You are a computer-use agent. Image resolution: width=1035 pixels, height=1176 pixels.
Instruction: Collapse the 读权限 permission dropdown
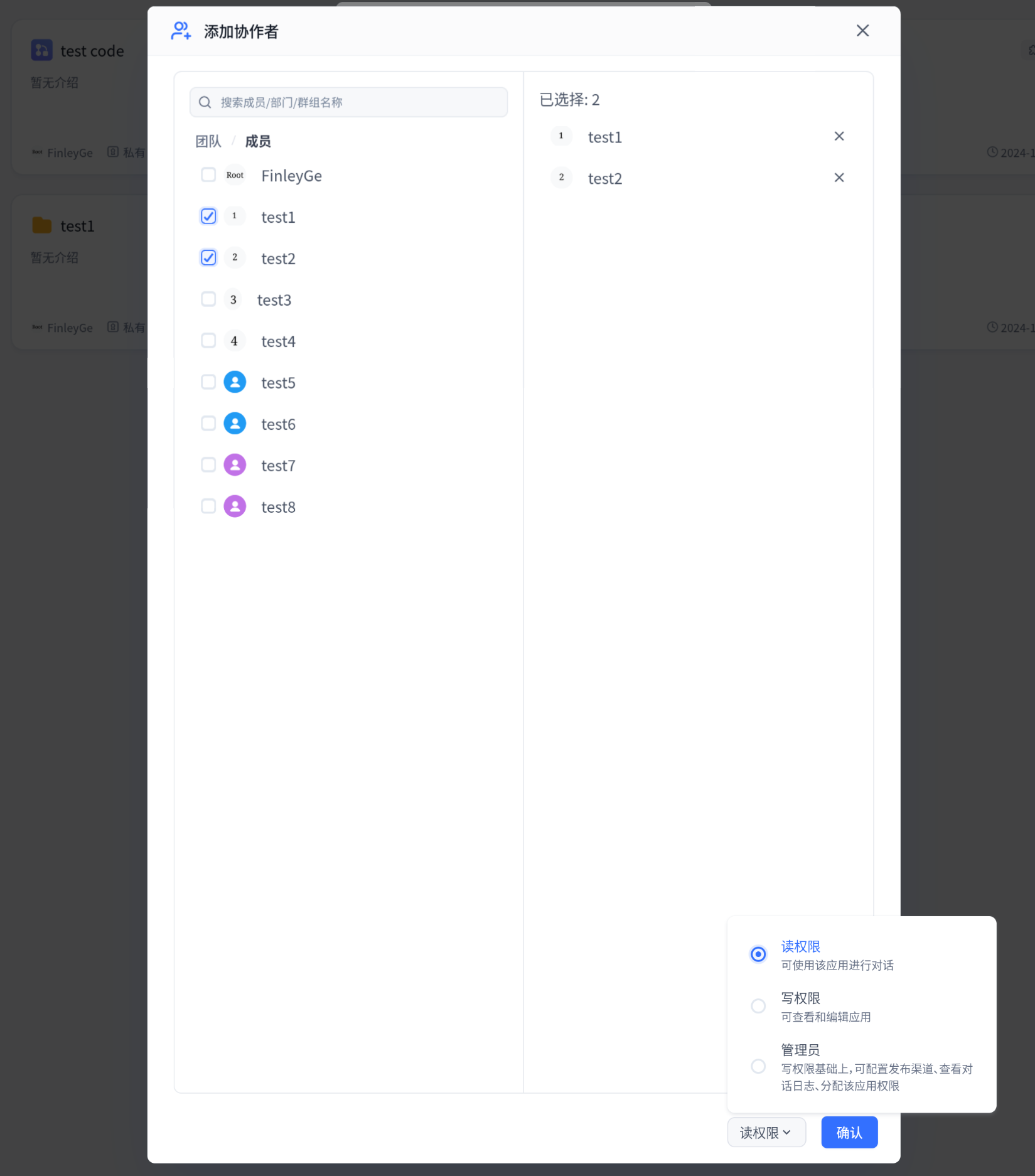coord(766,1133)
